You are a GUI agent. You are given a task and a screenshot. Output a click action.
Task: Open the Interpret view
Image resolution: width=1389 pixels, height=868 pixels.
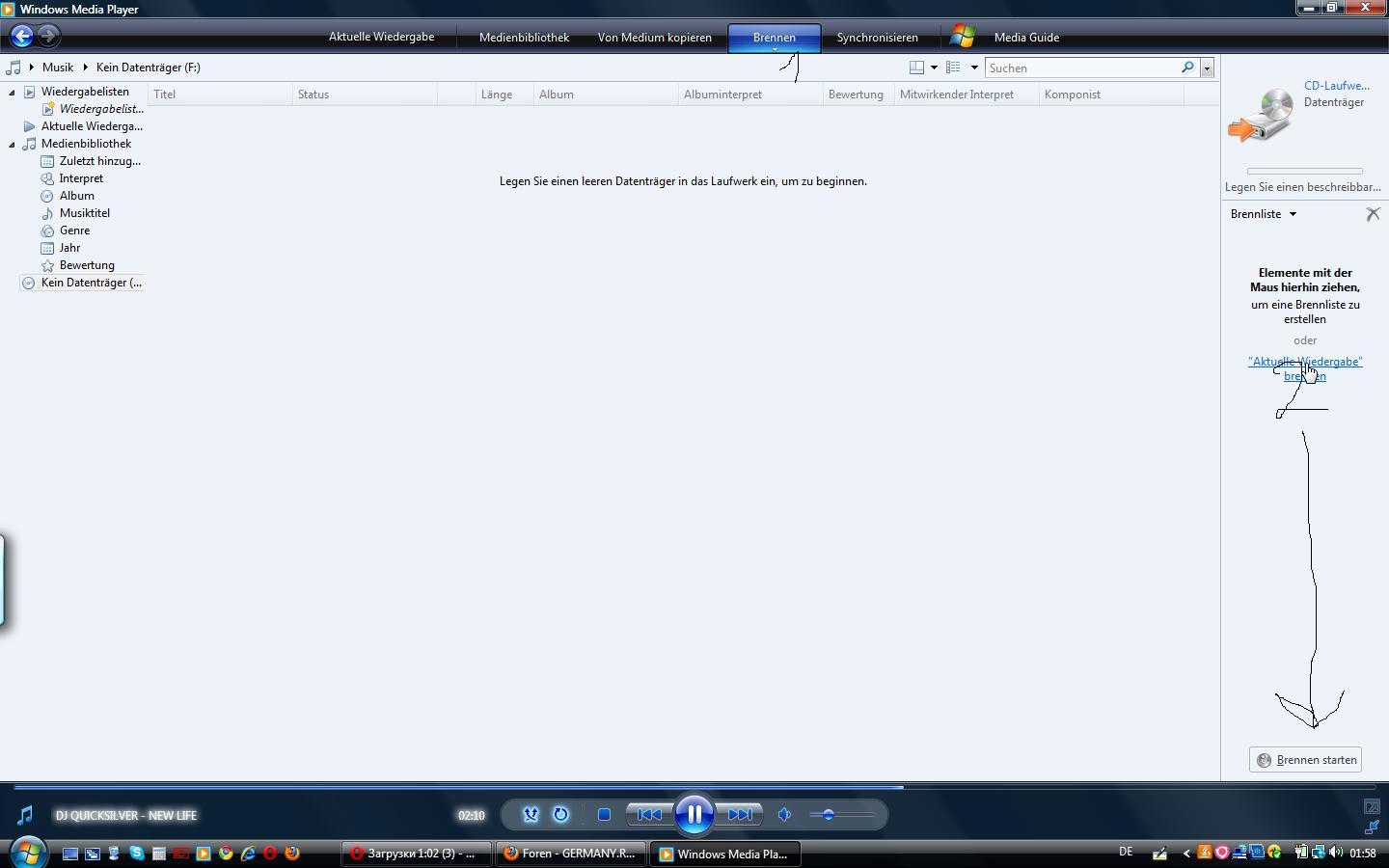81,178
